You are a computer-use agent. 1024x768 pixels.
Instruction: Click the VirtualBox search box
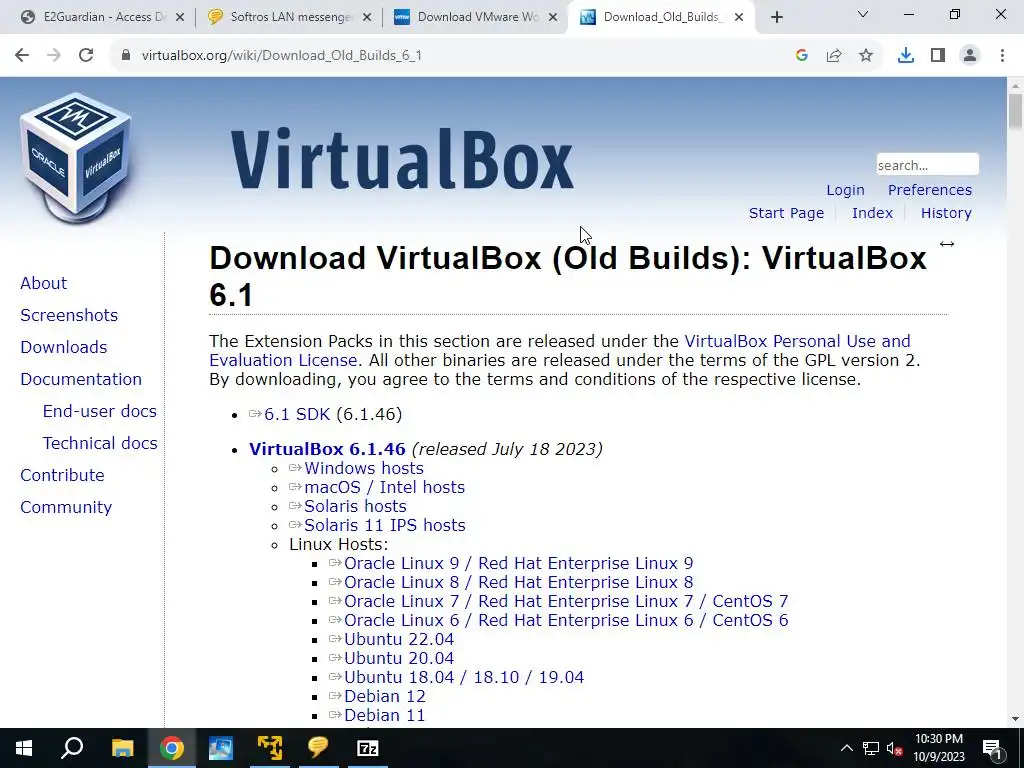click(x=927, y=165)
